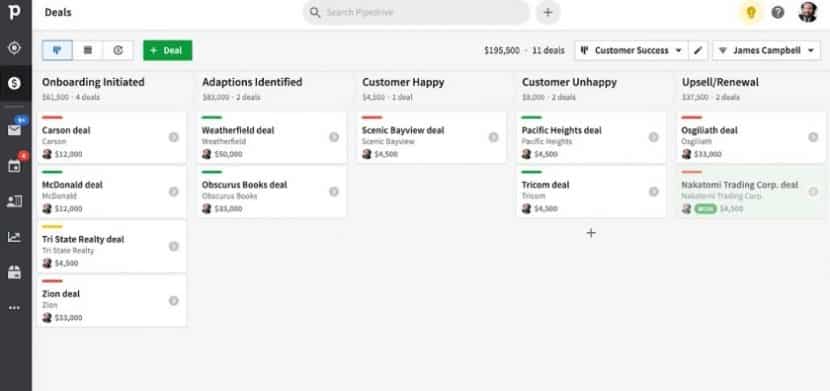Screen dimensions: 830x391
Task: Click the Upsell/Renewal stage header
Action: pos(720,82)
